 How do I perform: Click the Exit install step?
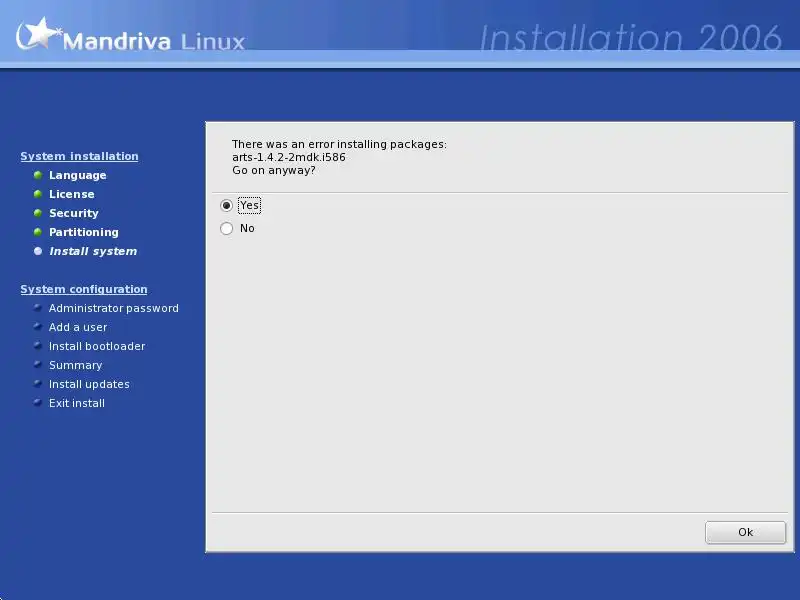click(x=77, y=403)
